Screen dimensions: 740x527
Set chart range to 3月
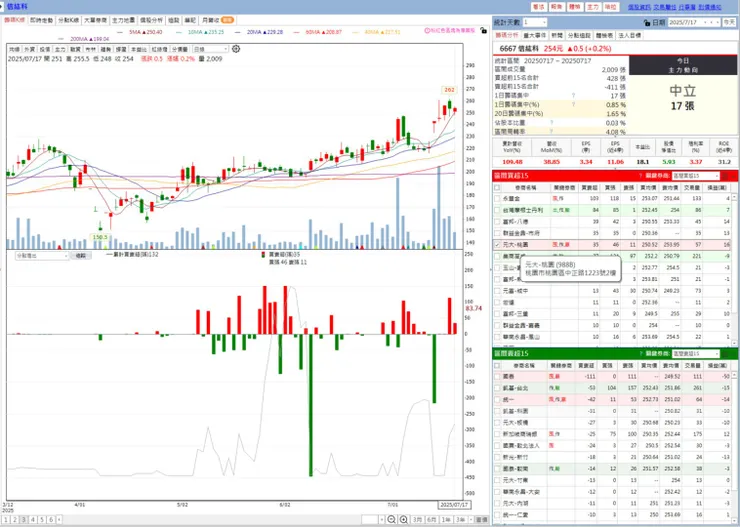pyautogui.click(x=417, y=519)
